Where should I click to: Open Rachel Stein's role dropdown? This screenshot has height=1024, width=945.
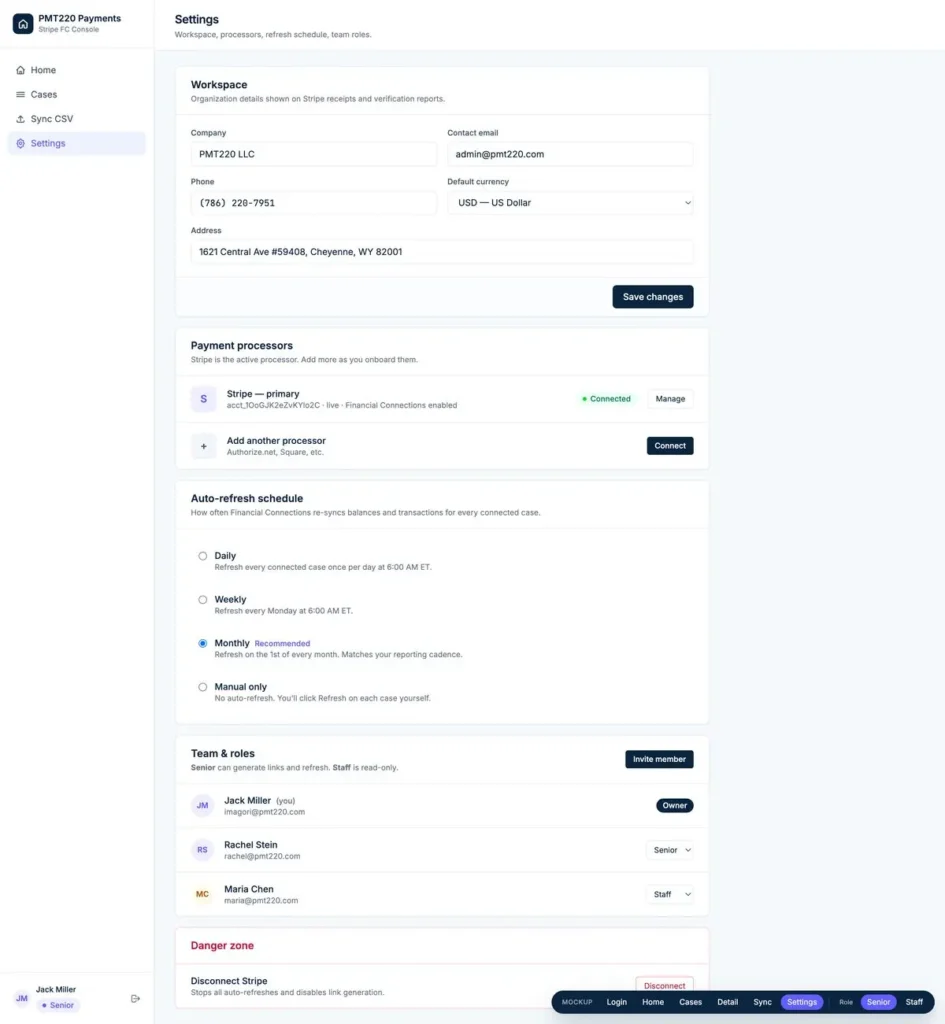pos(670,850)
